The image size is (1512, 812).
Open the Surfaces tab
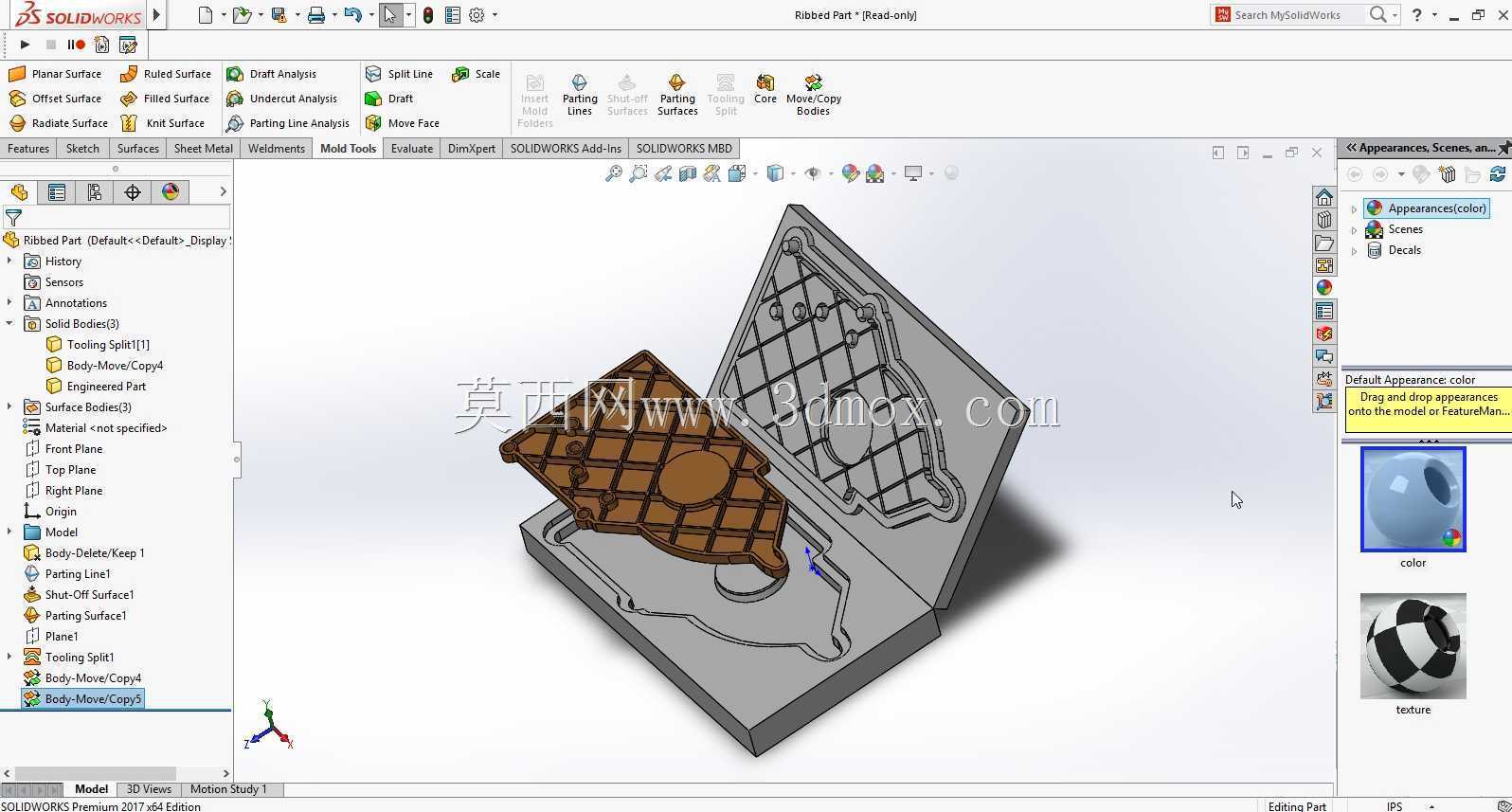(138, 149)
